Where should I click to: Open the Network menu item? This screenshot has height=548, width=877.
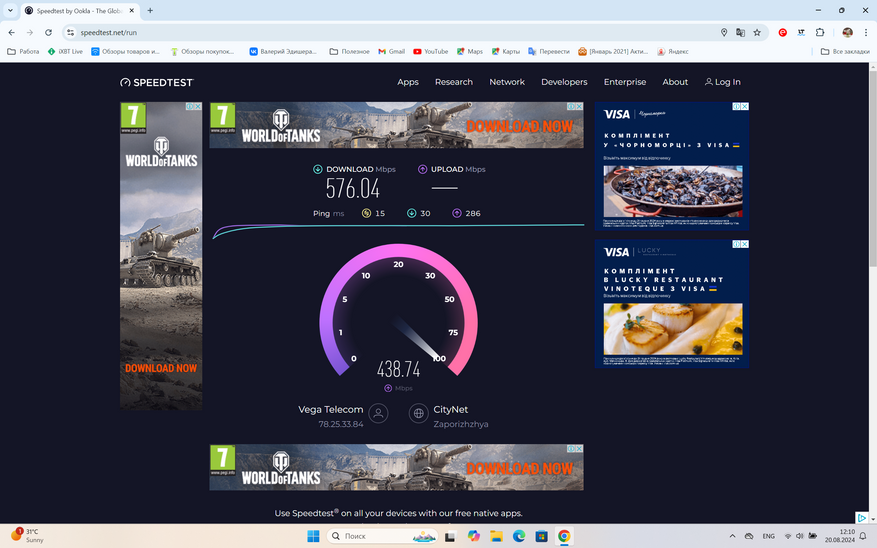click(507, 82)
